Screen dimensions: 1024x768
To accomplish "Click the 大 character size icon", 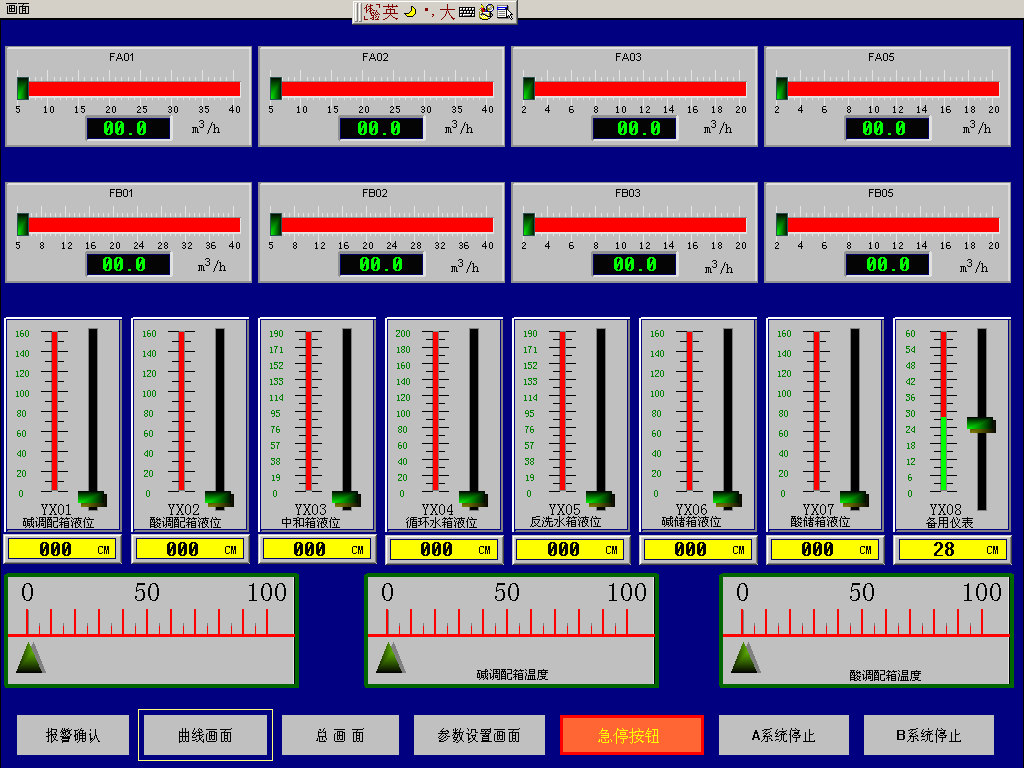I will click(x=447, y=12).
